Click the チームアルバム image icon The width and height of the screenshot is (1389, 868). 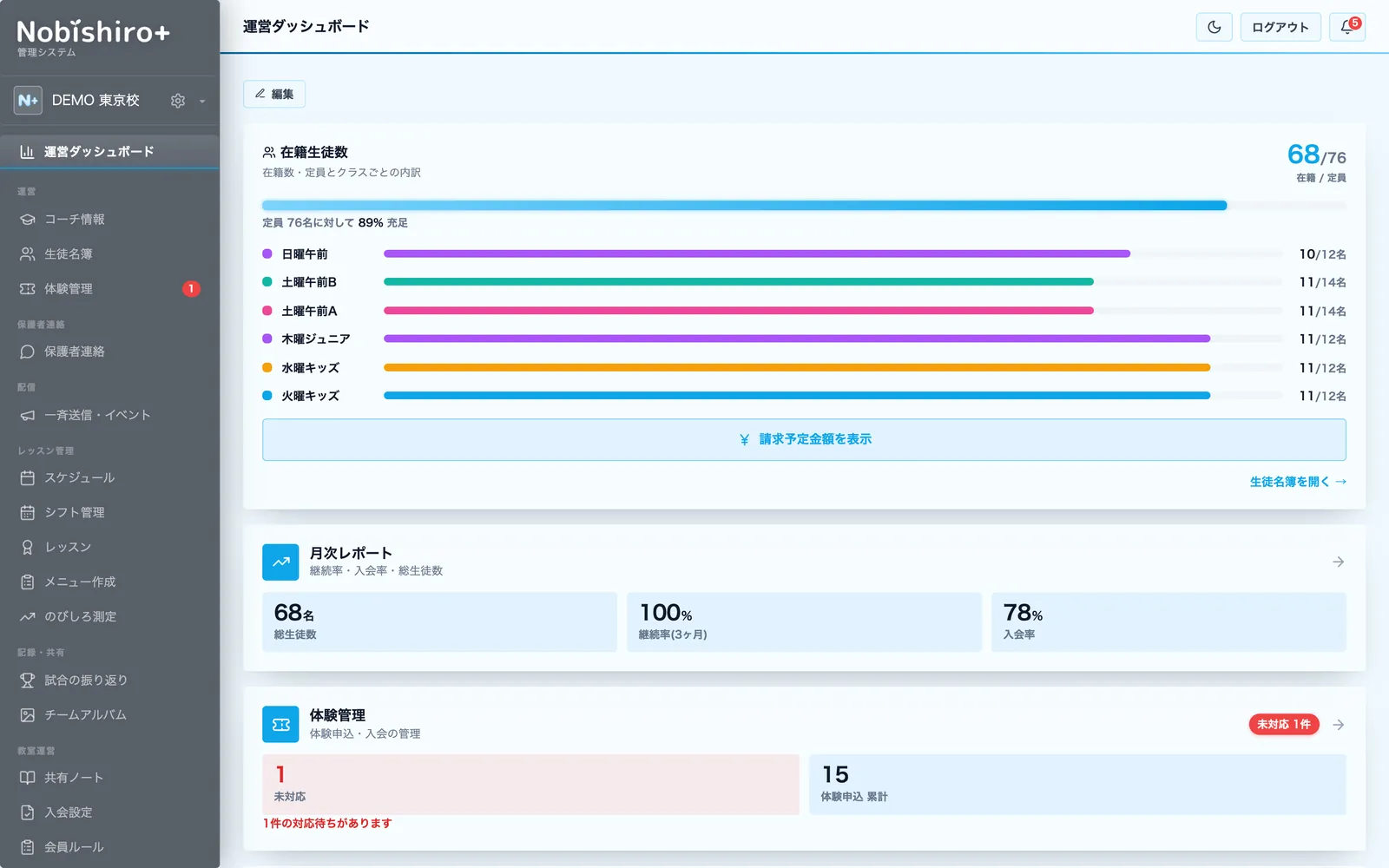(28, 714)
